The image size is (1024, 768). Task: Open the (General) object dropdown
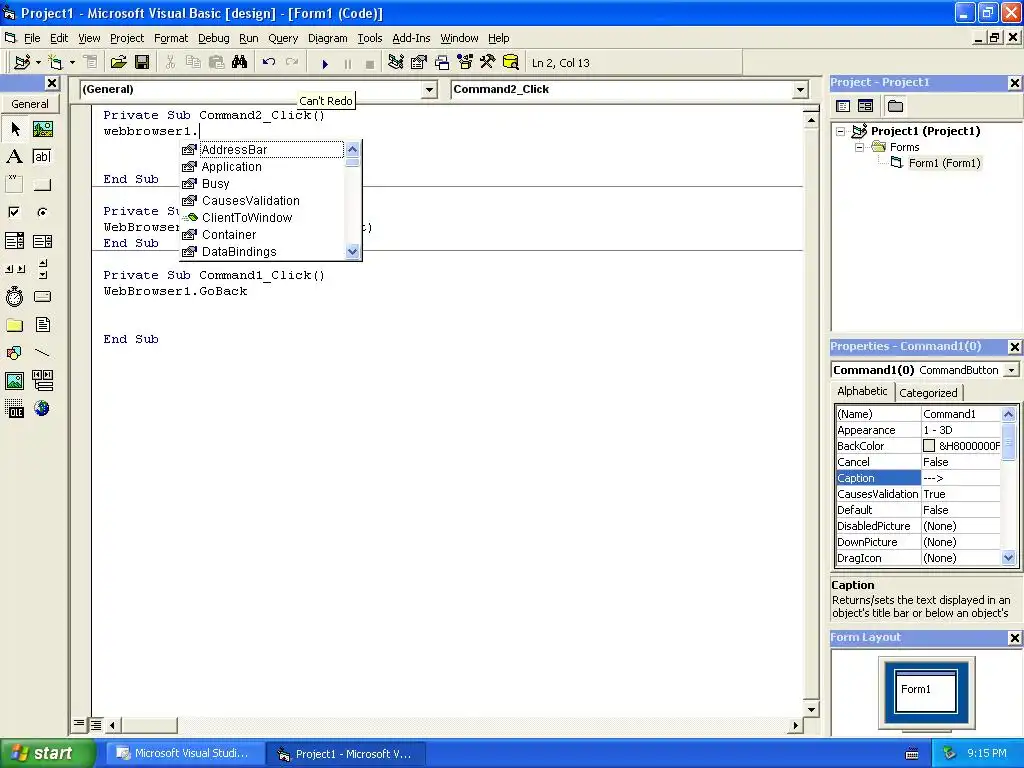(x=429, y=89)
